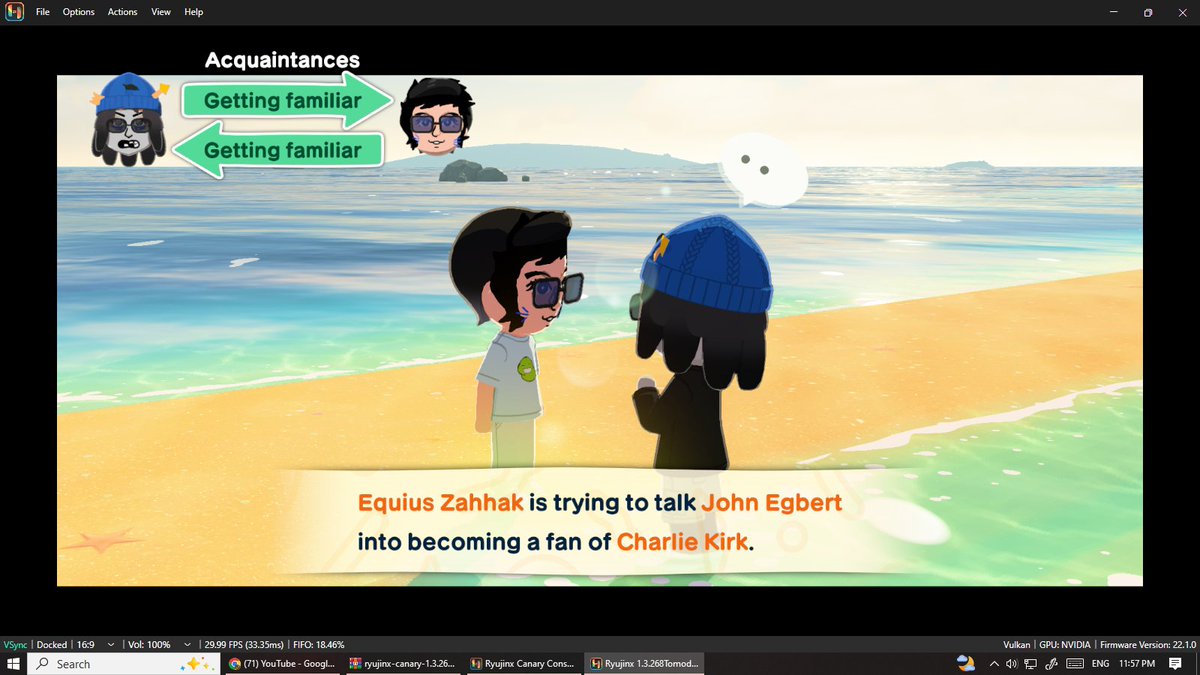The image size is (1200, 675).
Task: Open the Options menu
Action: point(78,12)
